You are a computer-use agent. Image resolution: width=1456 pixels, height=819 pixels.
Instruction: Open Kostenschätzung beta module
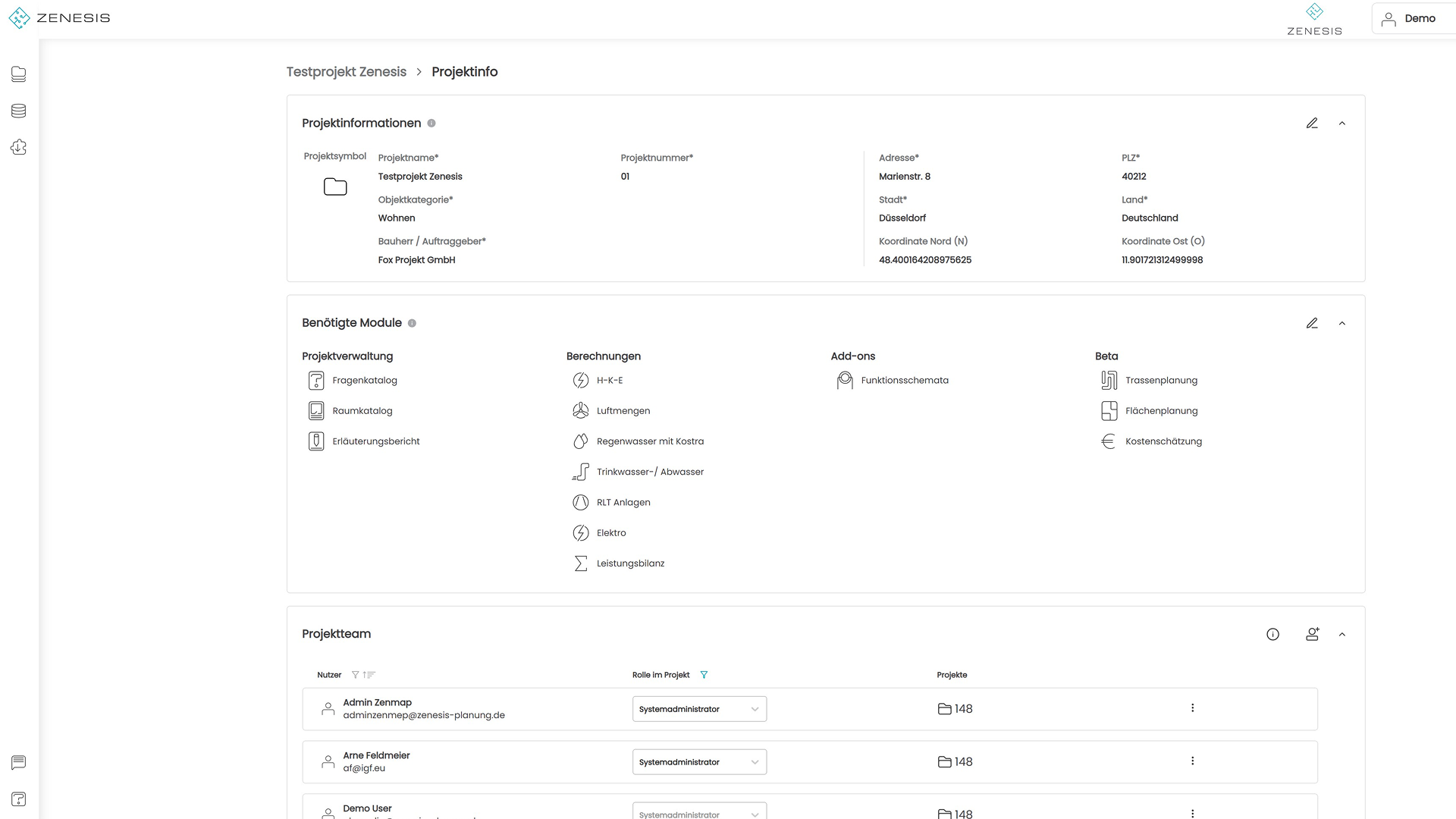click(1163, 441)
